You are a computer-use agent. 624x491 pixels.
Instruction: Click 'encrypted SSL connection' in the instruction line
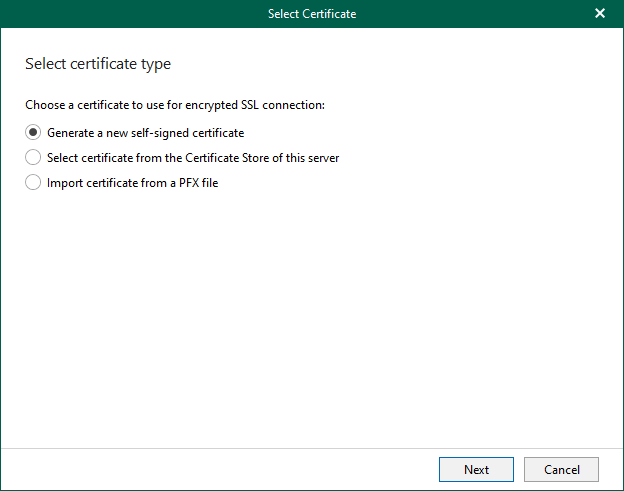pyautogui.click(x=260, y=104)
